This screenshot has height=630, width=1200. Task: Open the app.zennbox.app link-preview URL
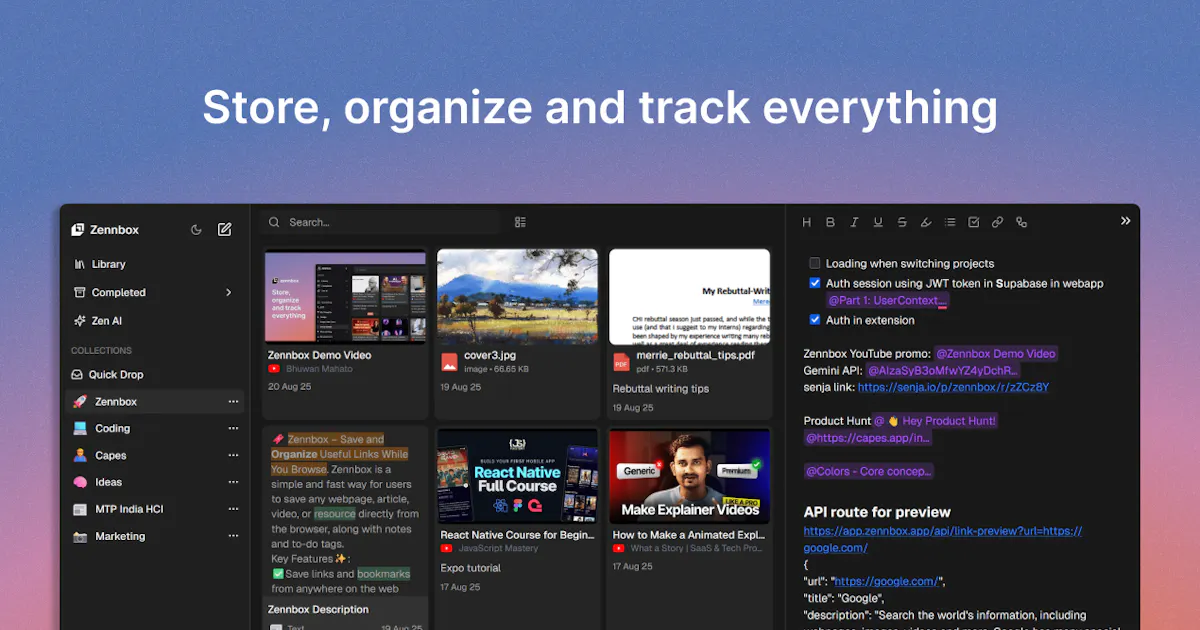coord(943,539)
